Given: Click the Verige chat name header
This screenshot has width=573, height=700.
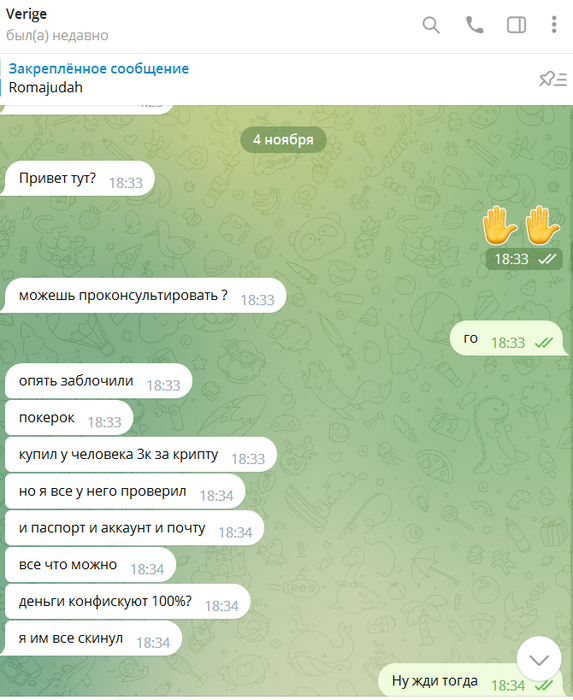Looking at the screenshot, I should 26,14.
